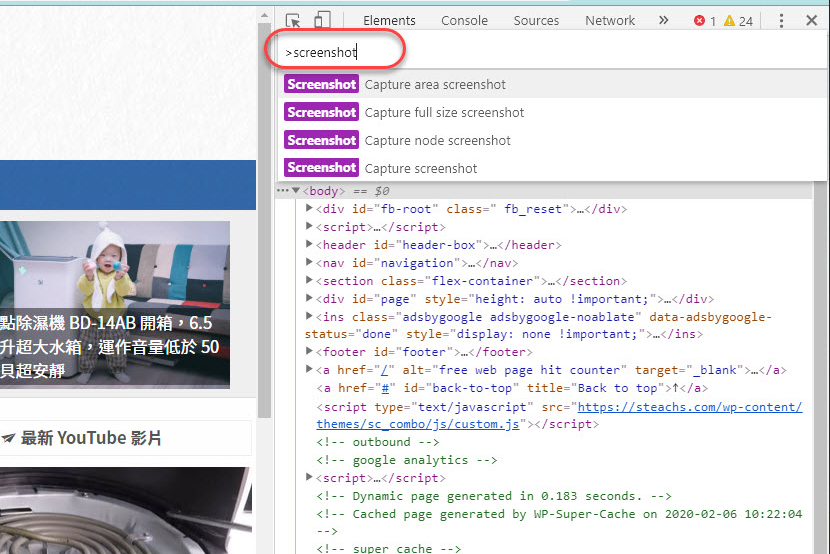Open the Network tab

[x=610, y=21]
